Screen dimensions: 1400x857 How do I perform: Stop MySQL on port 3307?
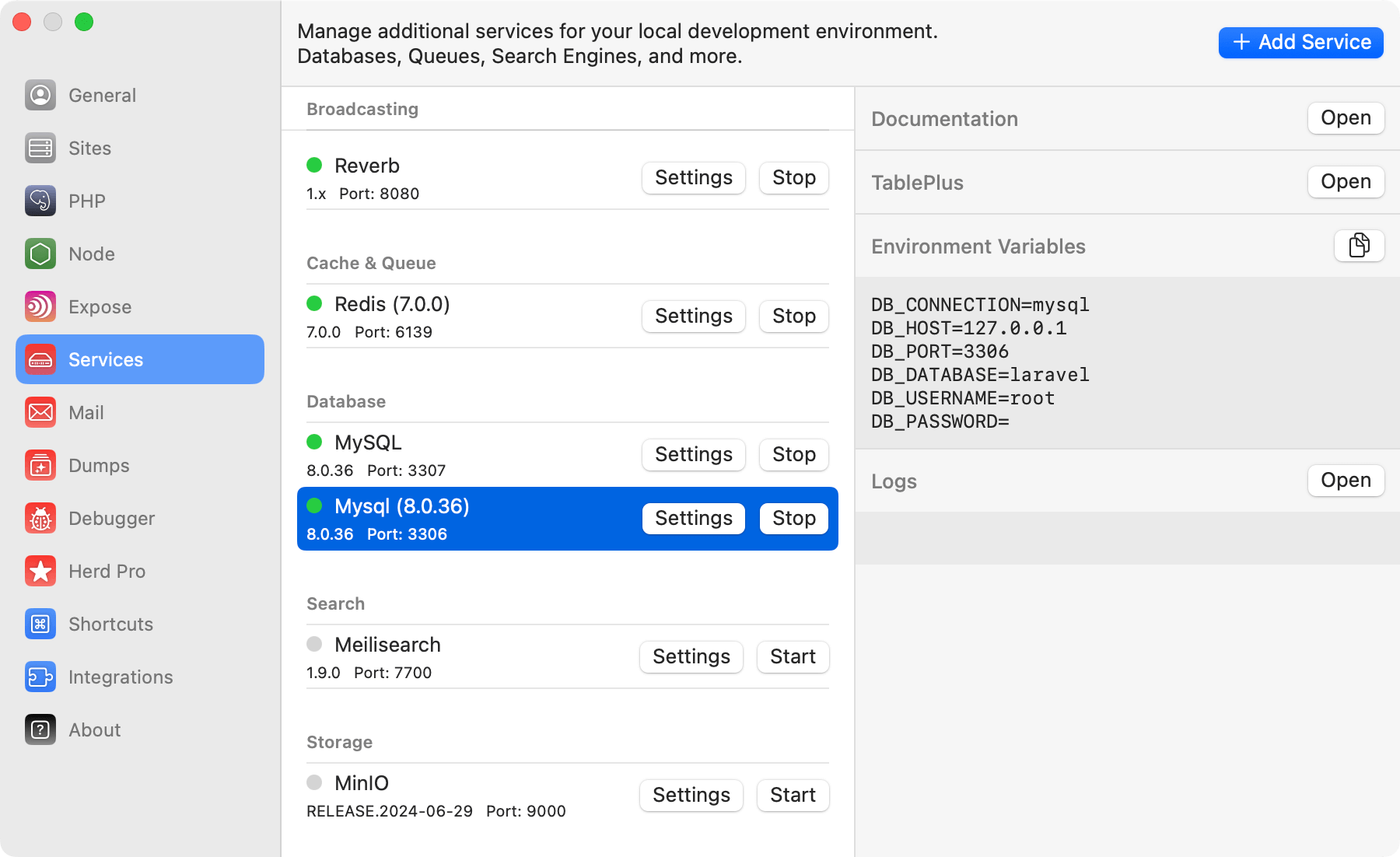click(x=793, y=454)
